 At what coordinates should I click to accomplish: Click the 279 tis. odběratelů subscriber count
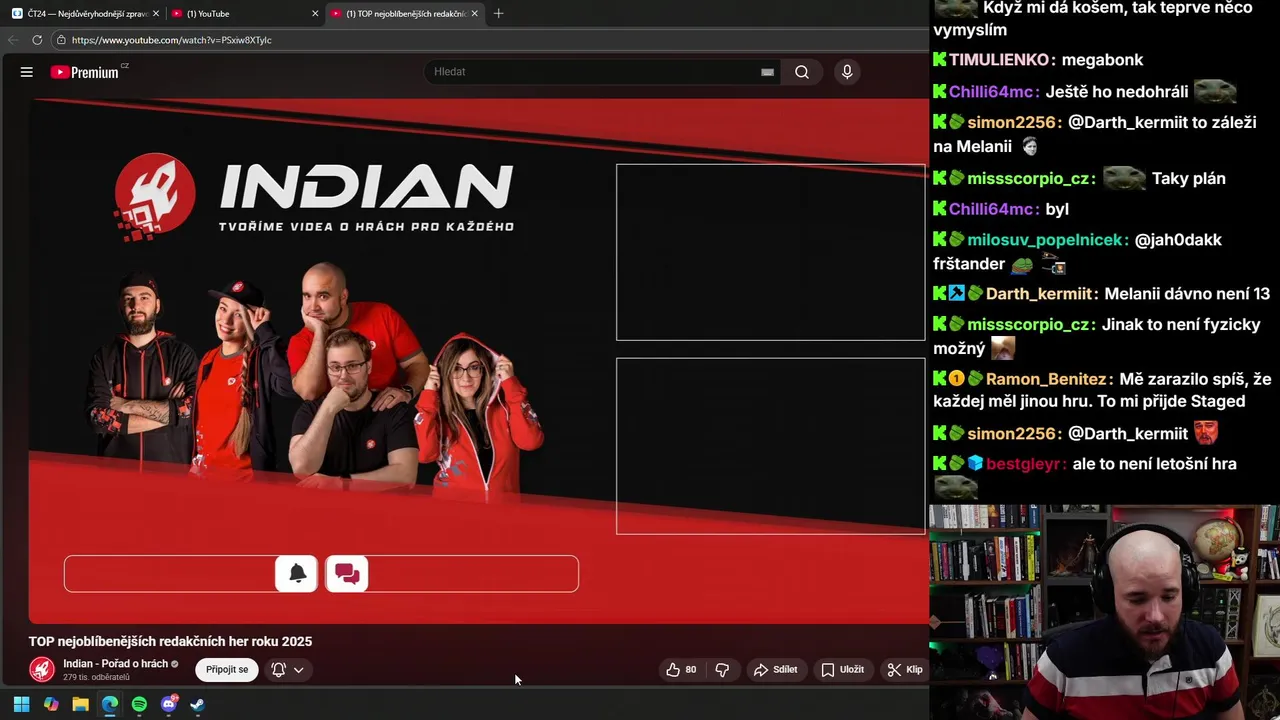tap(96, 678)
